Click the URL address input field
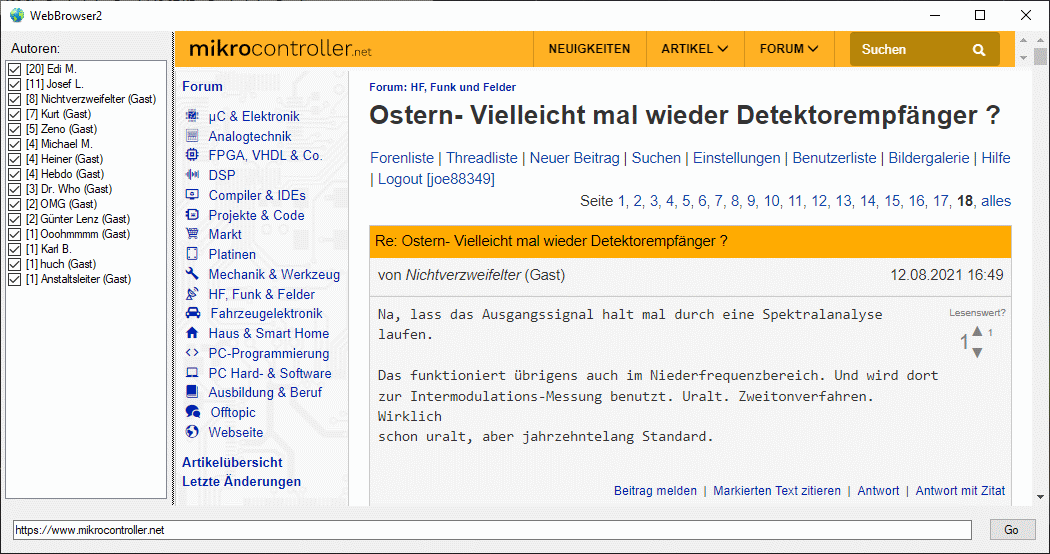The width and height of the screenshot is (1050, 554). (492, 530)
